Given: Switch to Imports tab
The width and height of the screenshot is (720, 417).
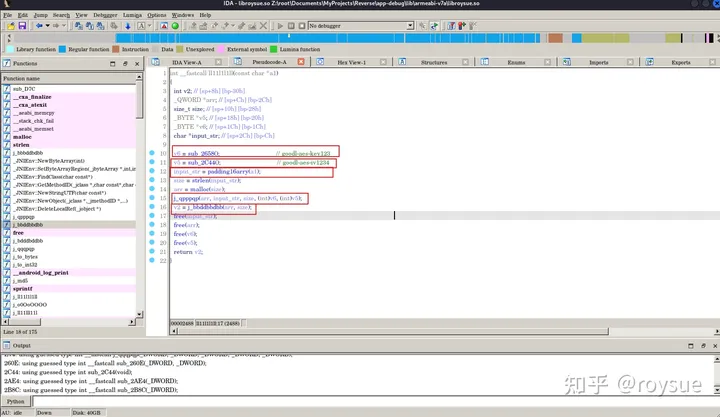Looking at the screenshot, I should (x=598, y=62).
